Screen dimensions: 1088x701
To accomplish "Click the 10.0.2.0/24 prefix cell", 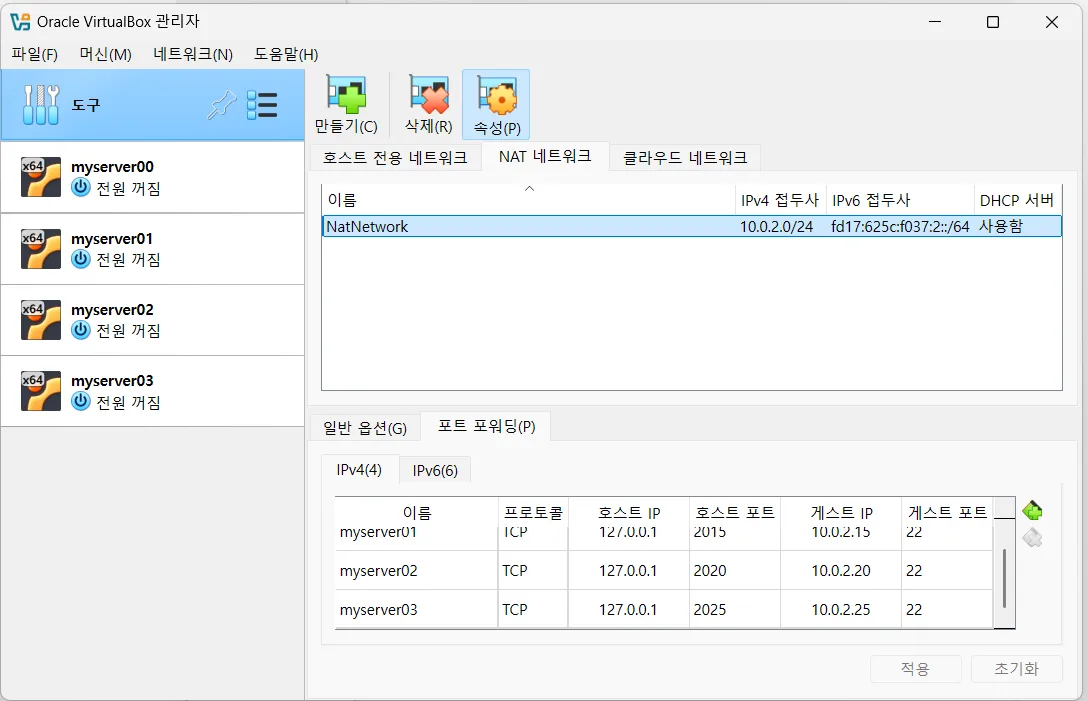I will [776, 226].
